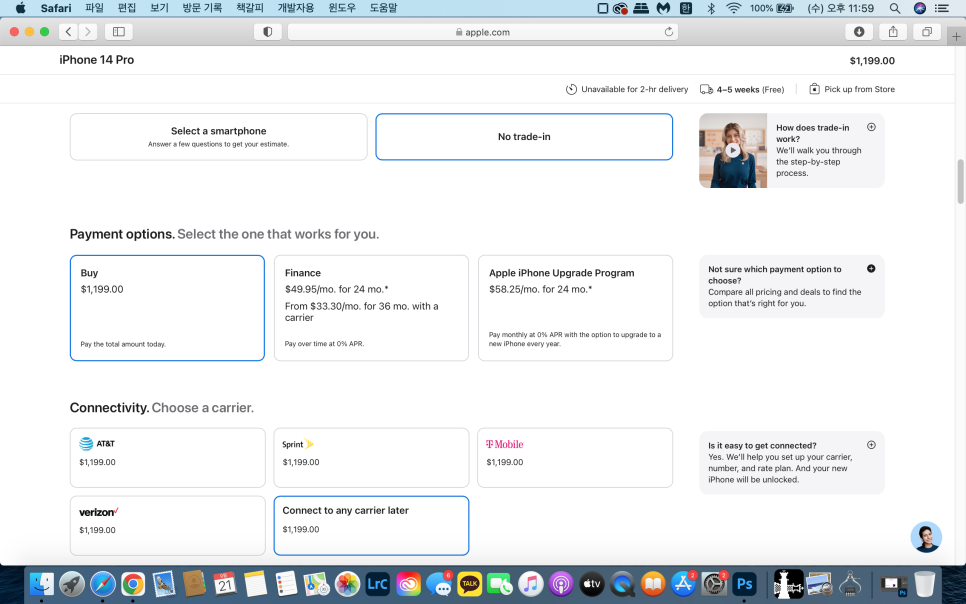
Task: Open the 편집 menu
Action: coord(127,8)
